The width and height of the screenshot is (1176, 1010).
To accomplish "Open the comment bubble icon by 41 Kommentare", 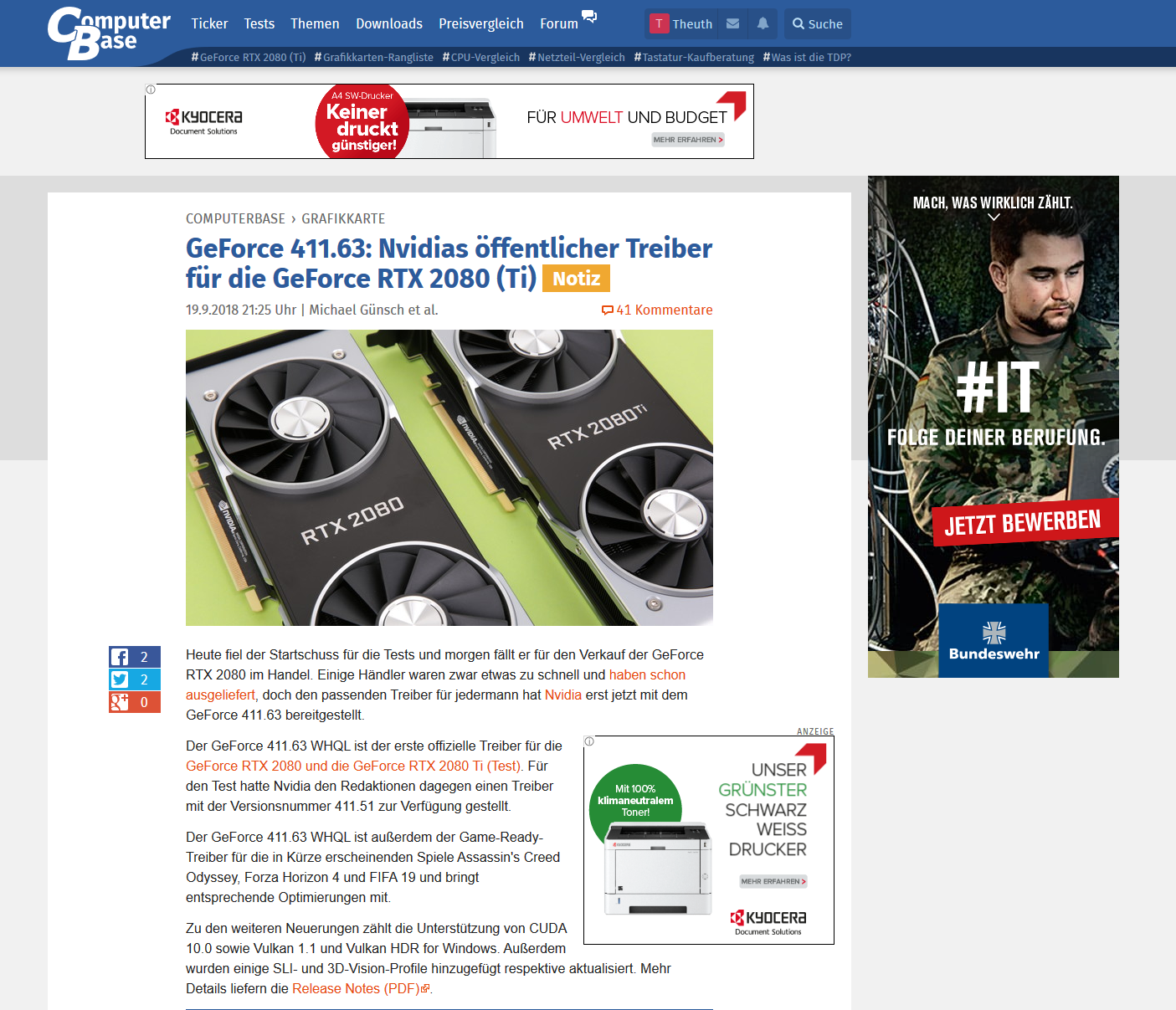I will coord(608,310).
